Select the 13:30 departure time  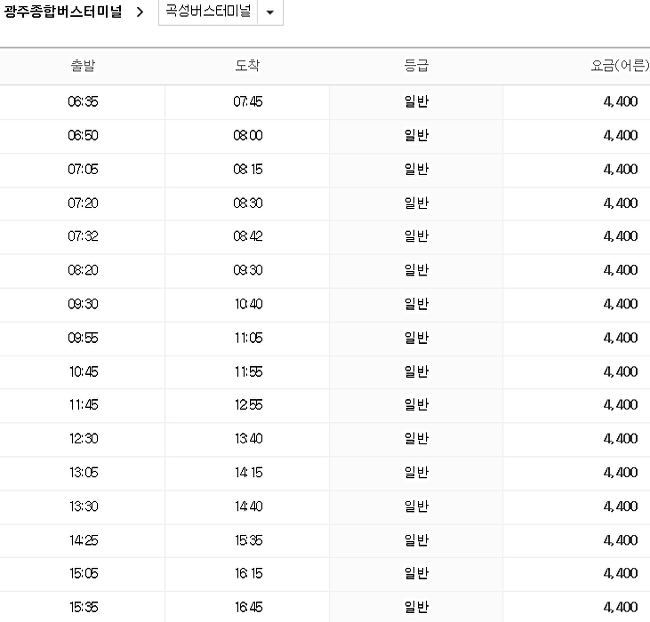[84, 507]
